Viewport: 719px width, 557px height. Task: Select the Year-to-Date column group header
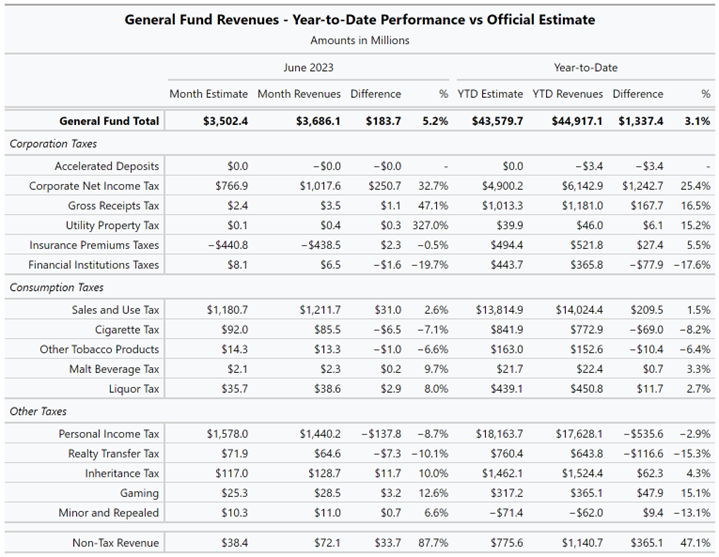[585, 68]
